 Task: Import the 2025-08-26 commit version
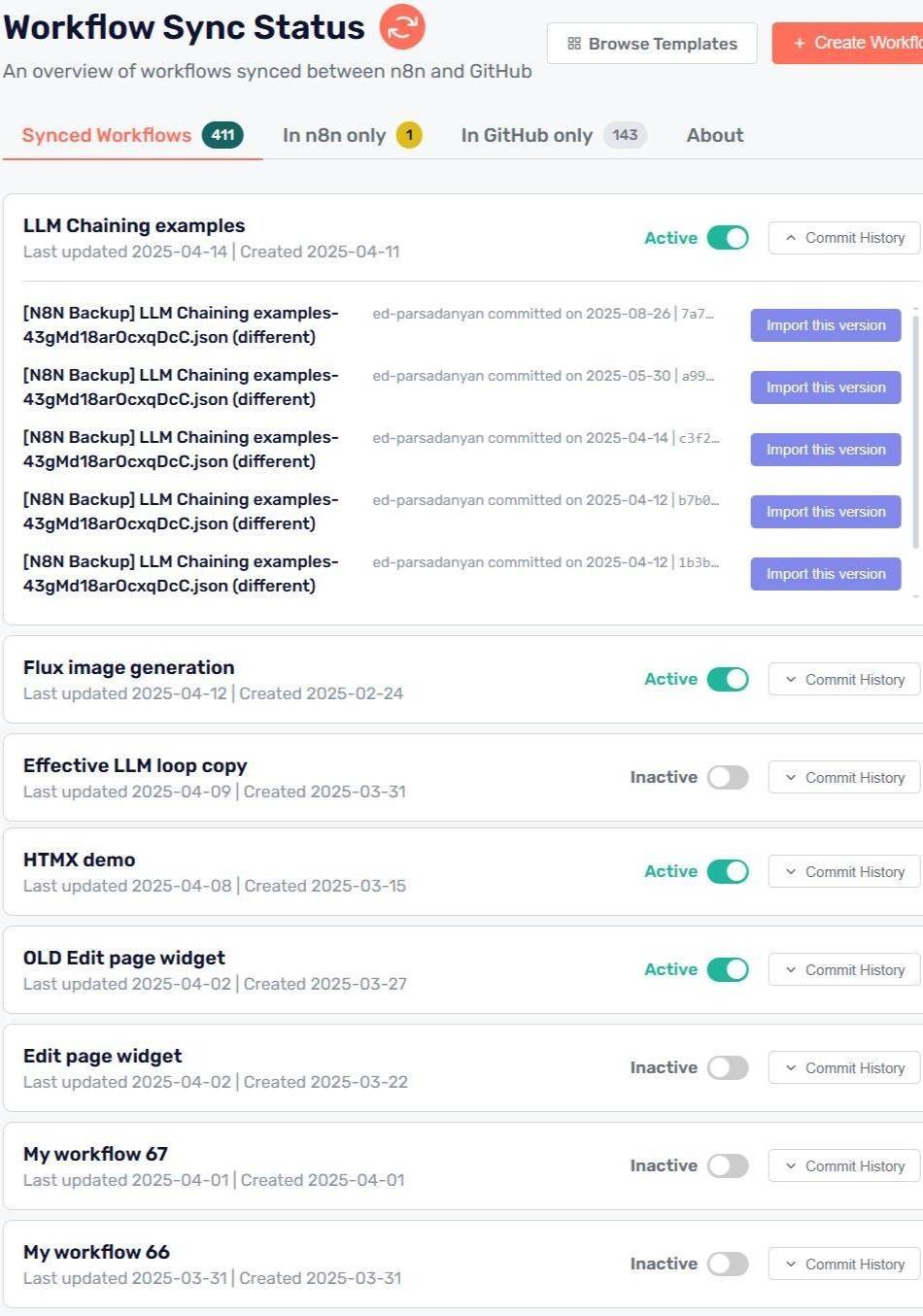[826, 325]
